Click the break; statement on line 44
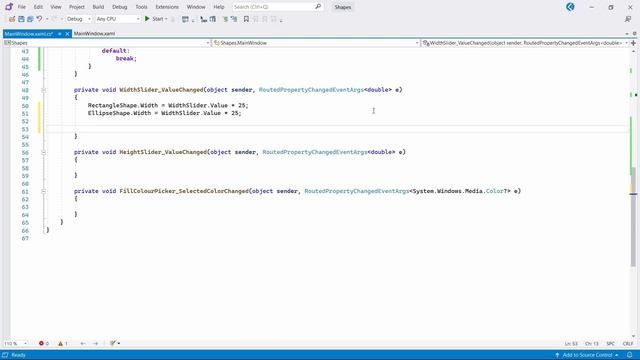Screen dimensions: 640x360 (126, 58)
